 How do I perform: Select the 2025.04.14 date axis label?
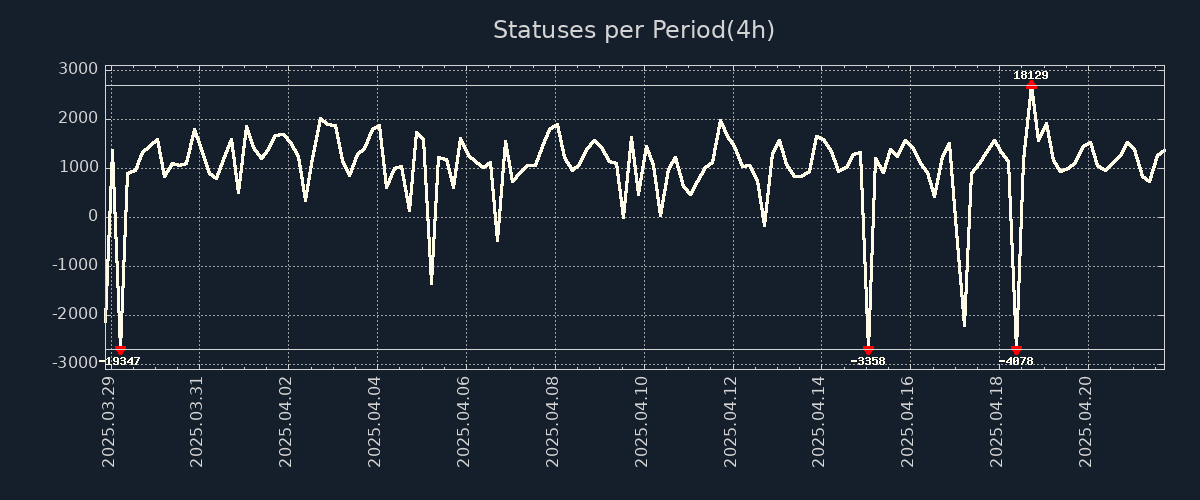click(821, 422)
